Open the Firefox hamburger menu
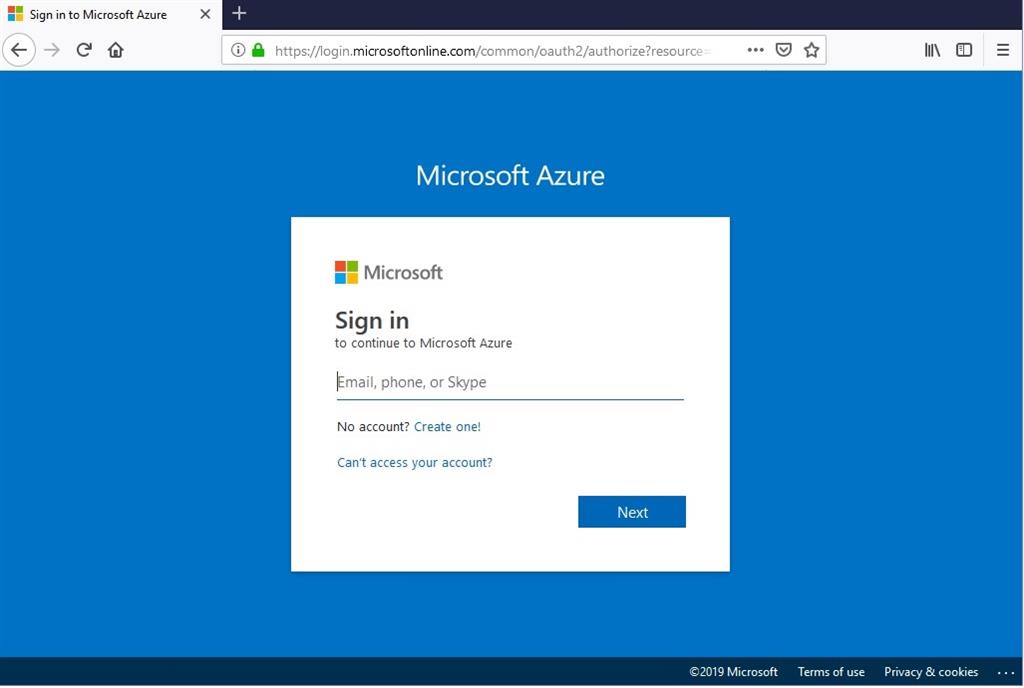The height and width of the screenshot is (688, 1024). tap(1003, 49)
